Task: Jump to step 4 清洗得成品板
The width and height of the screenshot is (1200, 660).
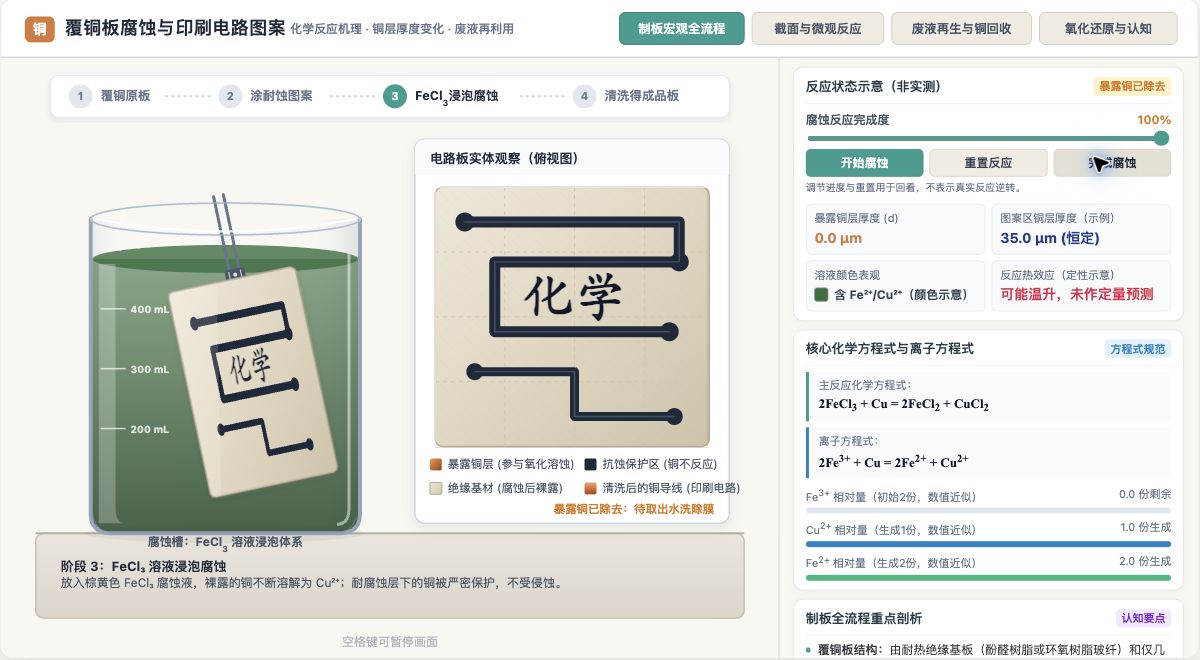Action: pos(627,96)
